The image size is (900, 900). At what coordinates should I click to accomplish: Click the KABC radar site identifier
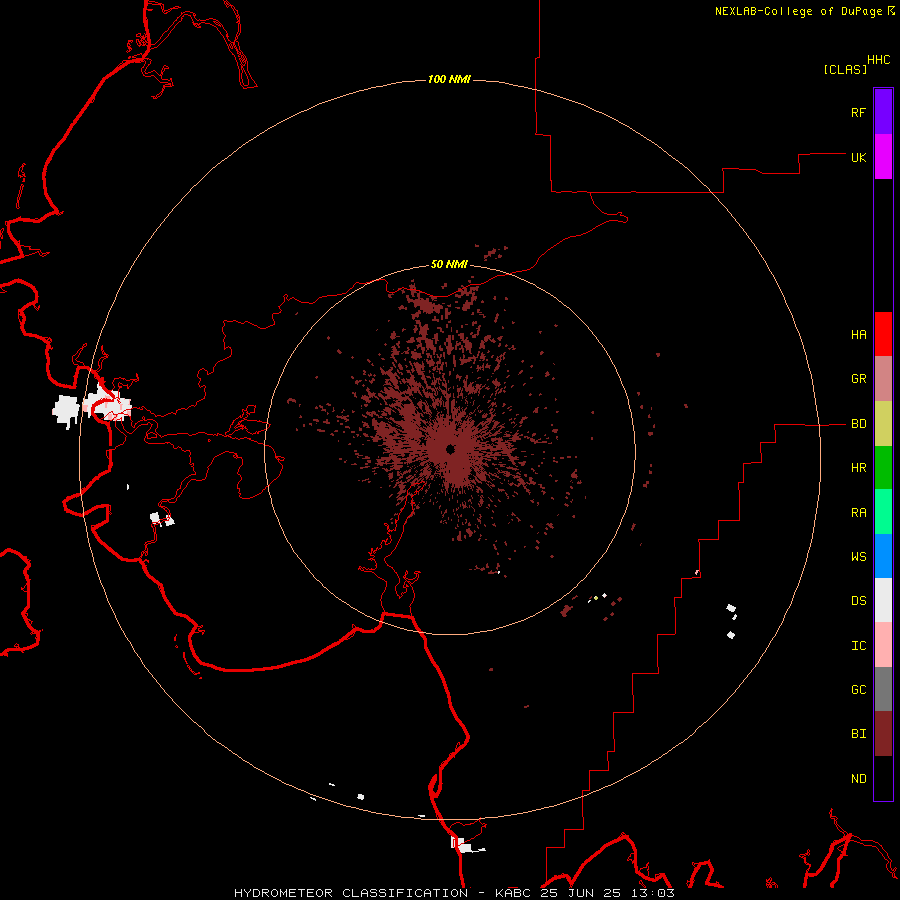point(513,893)
